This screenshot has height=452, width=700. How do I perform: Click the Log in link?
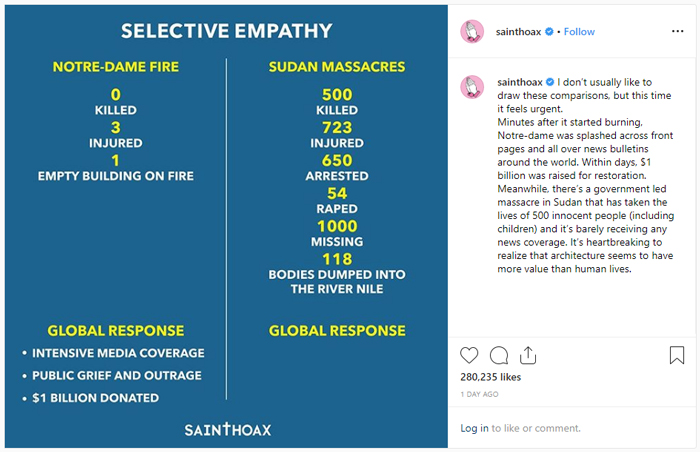point(474,428)
